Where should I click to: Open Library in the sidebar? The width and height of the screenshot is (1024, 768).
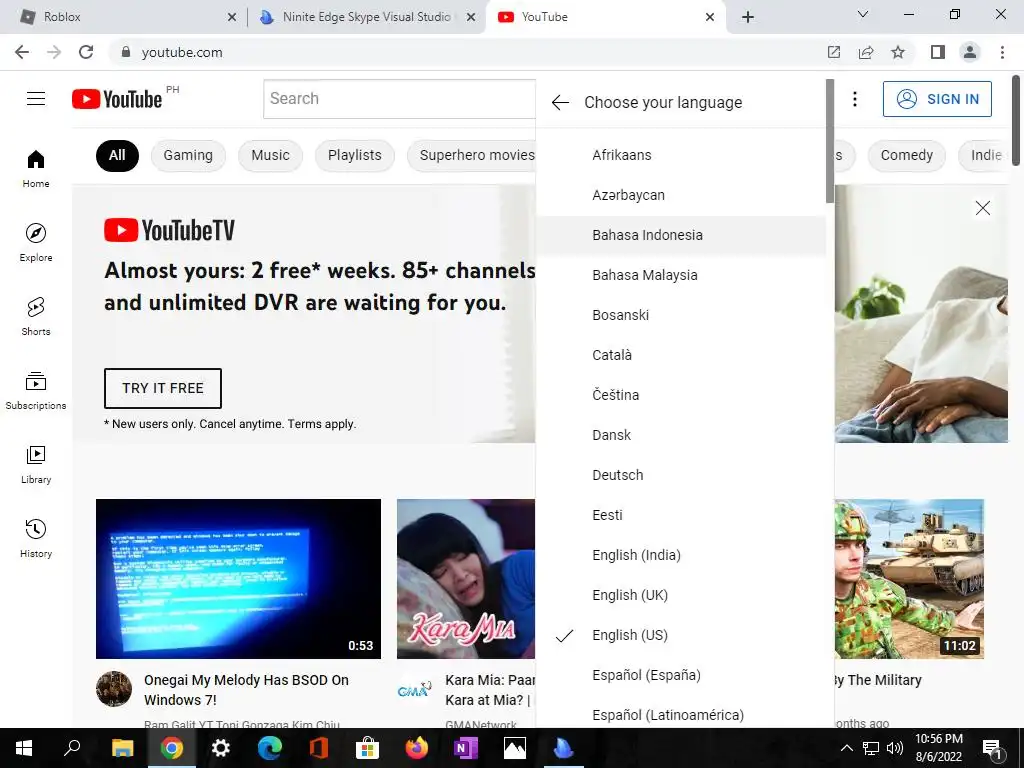36,464
